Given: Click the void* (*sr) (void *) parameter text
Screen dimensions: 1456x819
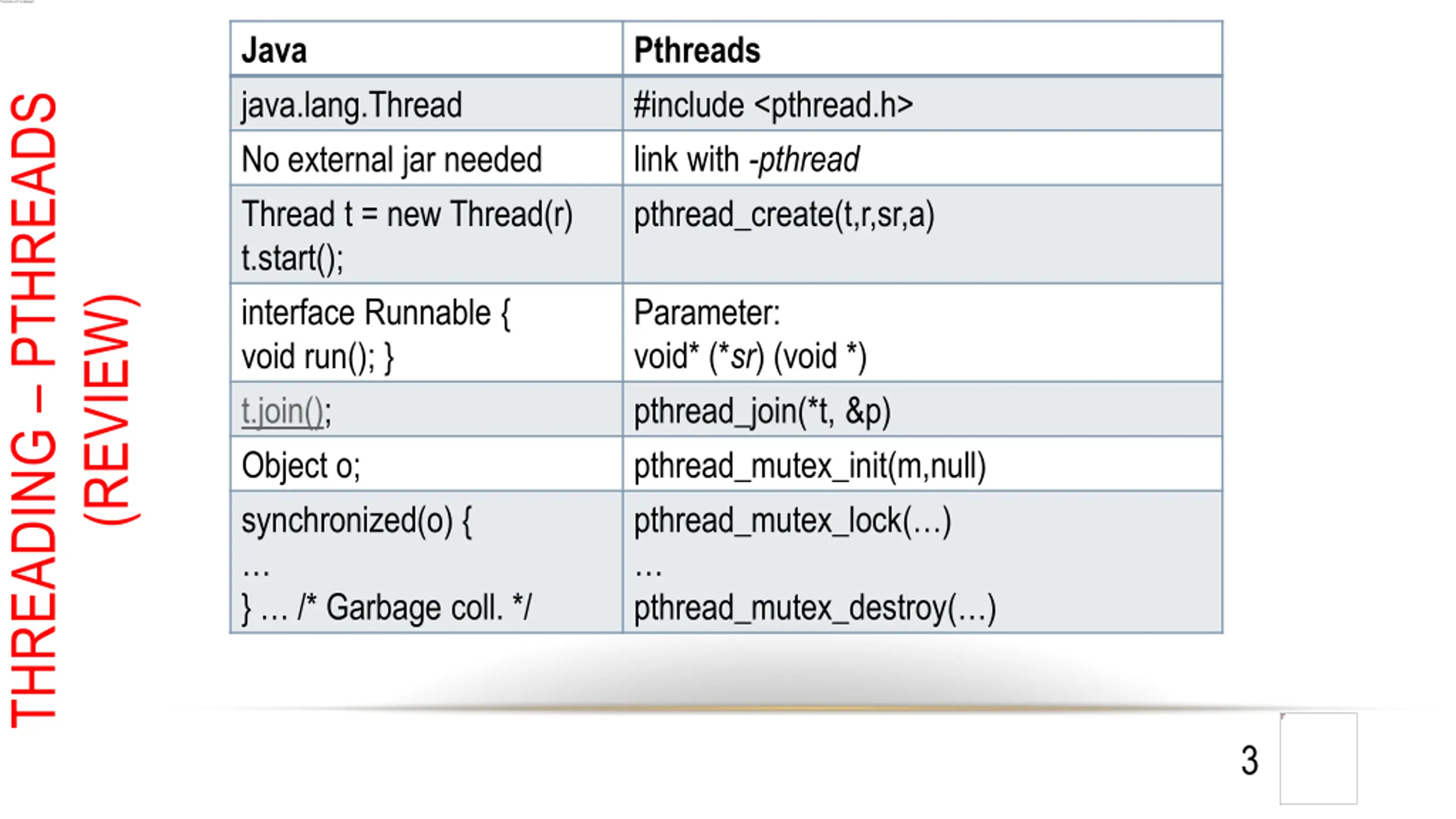Looking at the screenshot, I should click(751, 357).
